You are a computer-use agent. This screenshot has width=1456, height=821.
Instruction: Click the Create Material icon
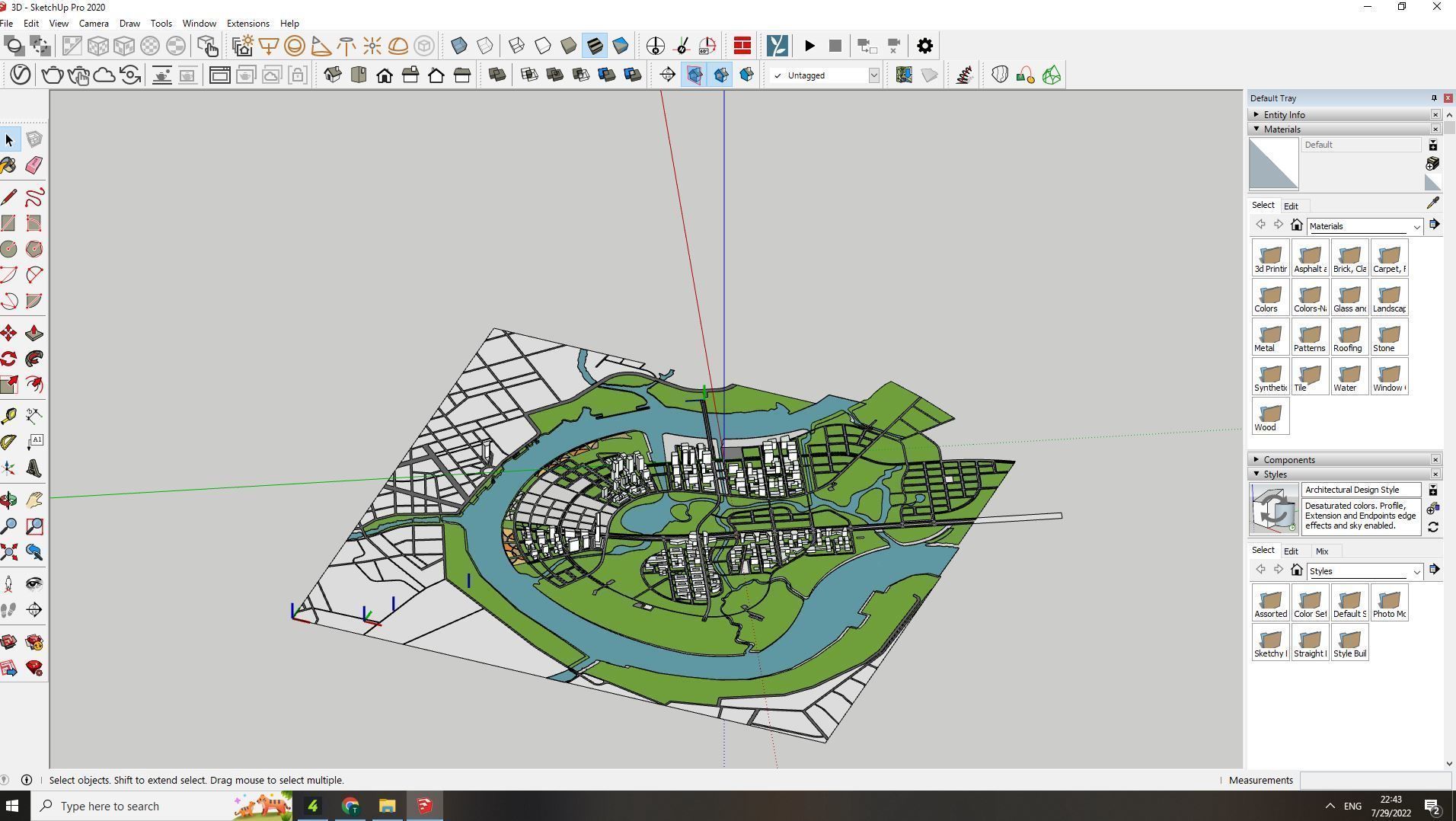(1432, 164)
